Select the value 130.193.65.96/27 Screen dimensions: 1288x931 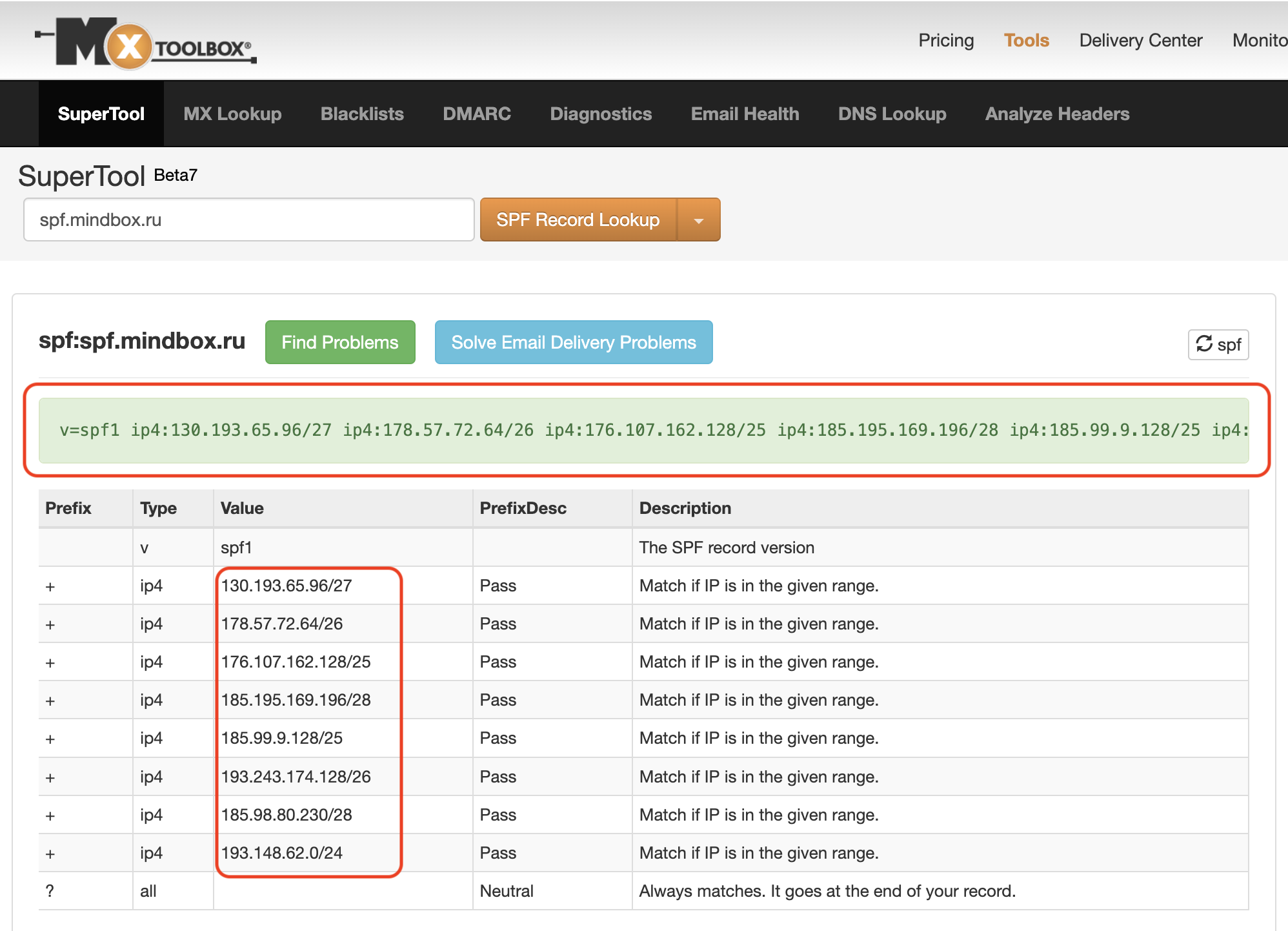coord(287,586)
